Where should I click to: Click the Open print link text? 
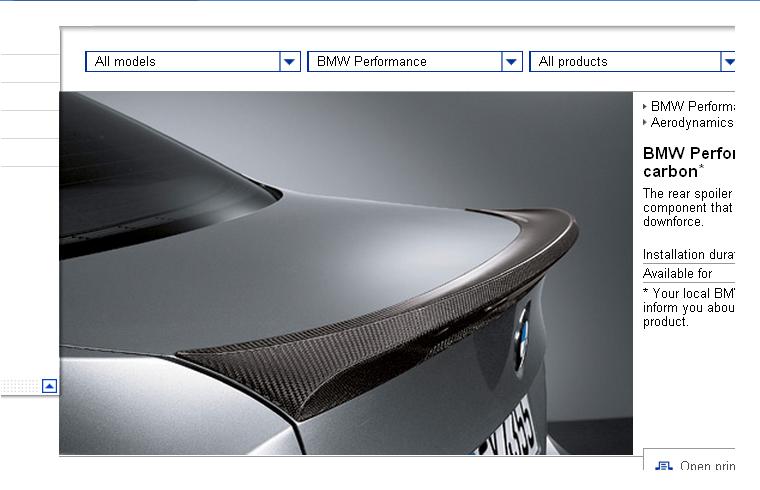click(707, 467)
